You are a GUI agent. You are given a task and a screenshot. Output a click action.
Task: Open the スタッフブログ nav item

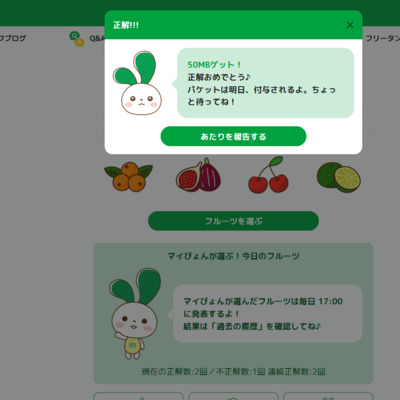[13, 38]
